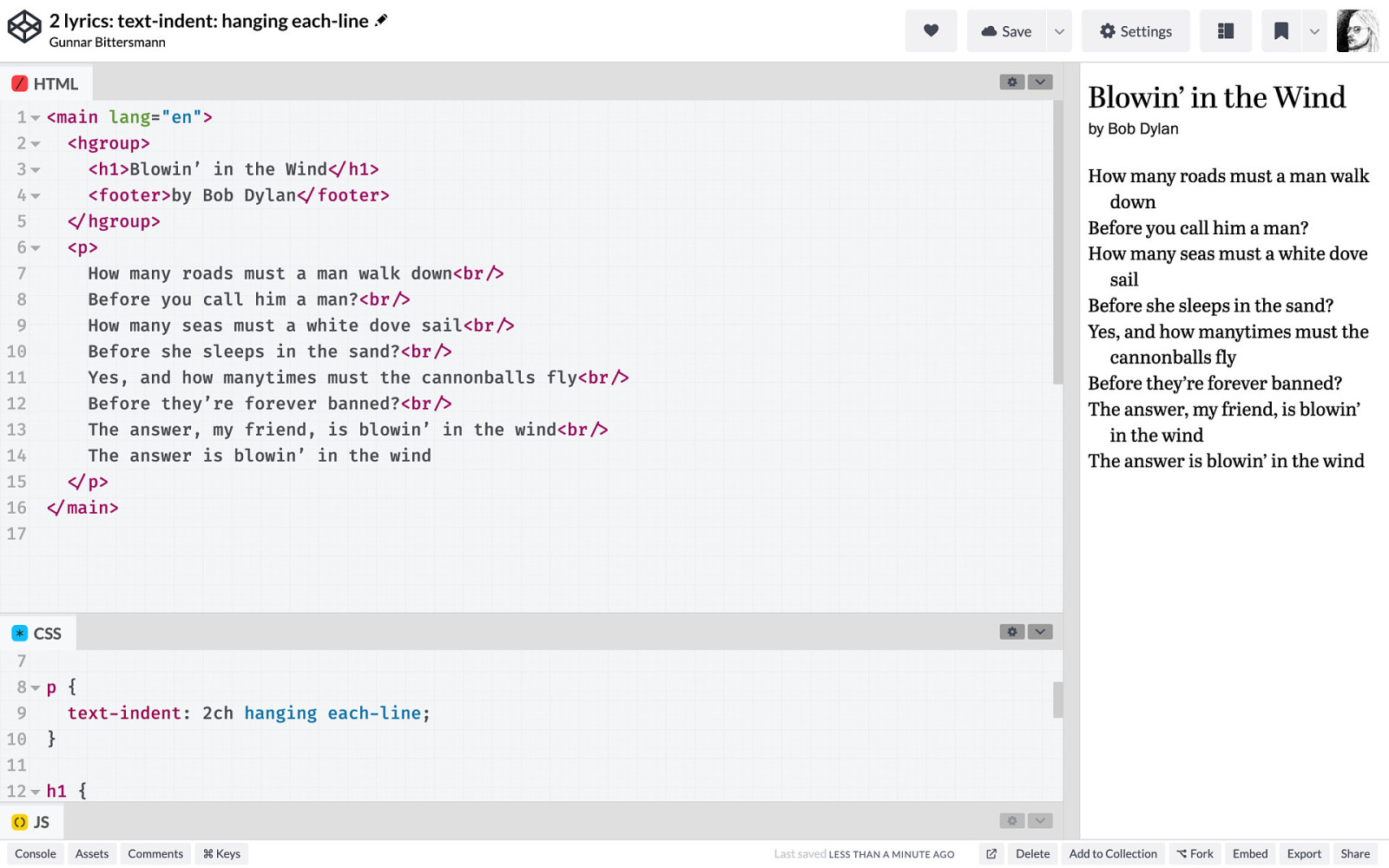Screen dimensions: 1389x868
Task: Change the editor layout view
Action: point(1226,31)
